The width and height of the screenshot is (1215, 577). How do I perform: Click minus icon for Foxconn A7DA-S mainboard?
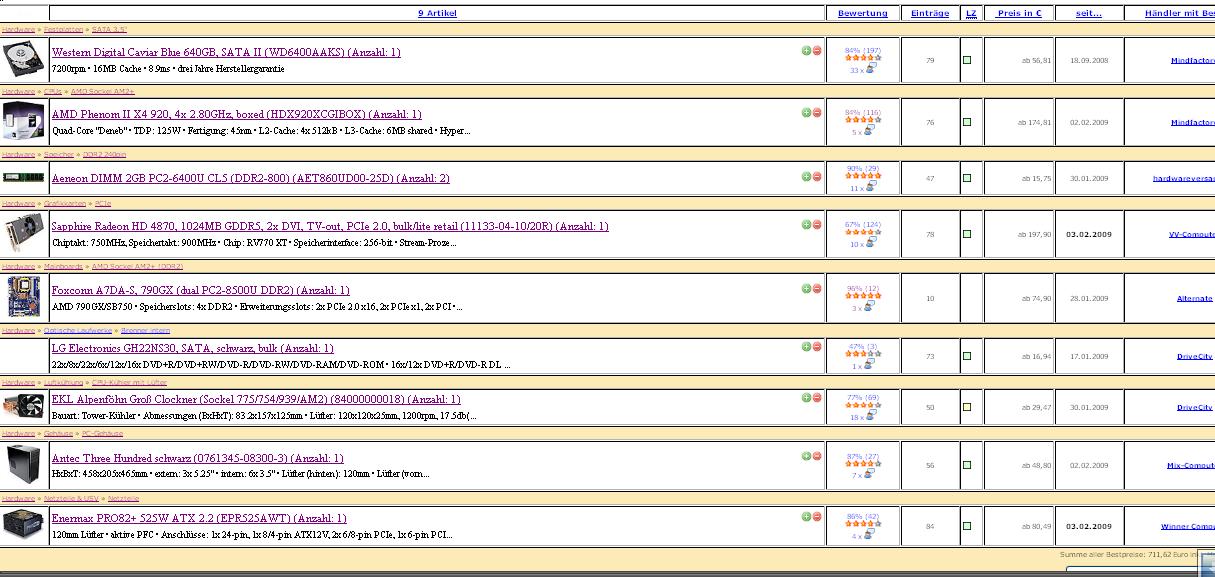coord(817,289)
